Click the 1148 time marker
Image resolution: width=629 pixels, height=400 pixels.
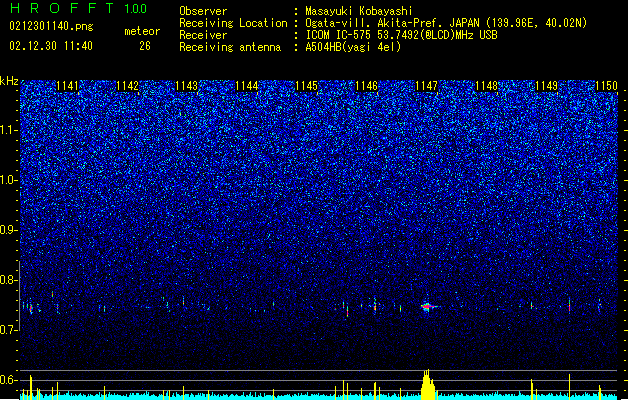coord(486,86)
